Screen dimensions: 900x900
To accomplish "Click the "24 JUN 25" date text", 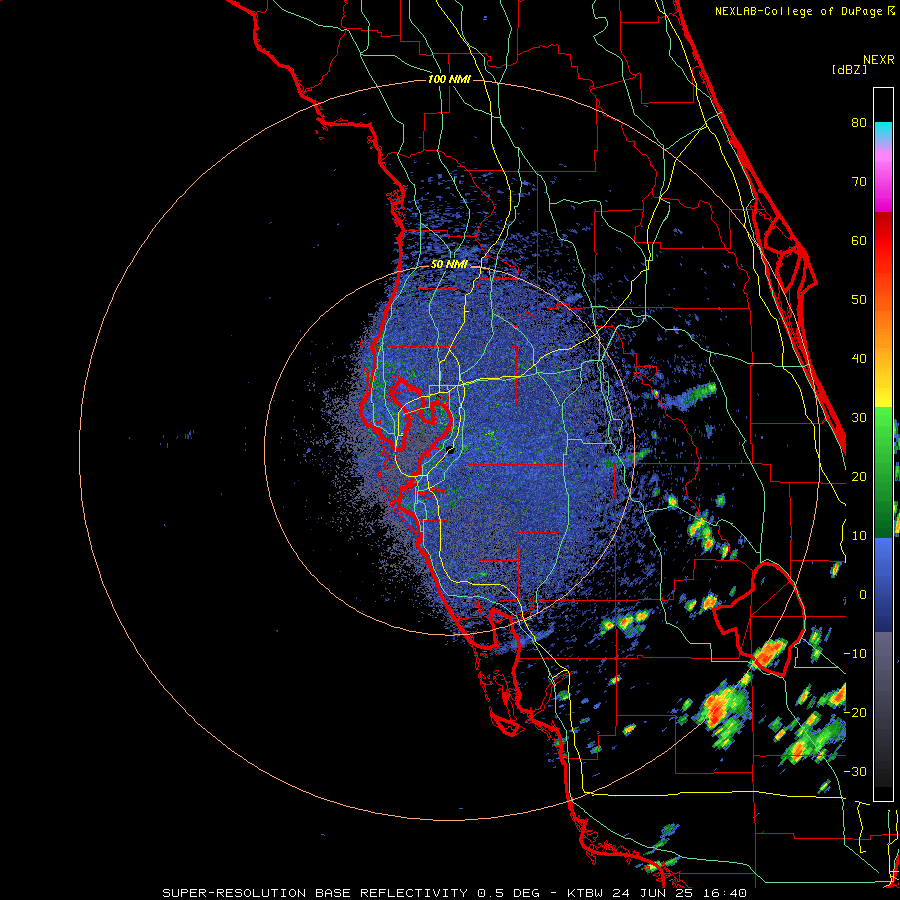I will (653, 893).
